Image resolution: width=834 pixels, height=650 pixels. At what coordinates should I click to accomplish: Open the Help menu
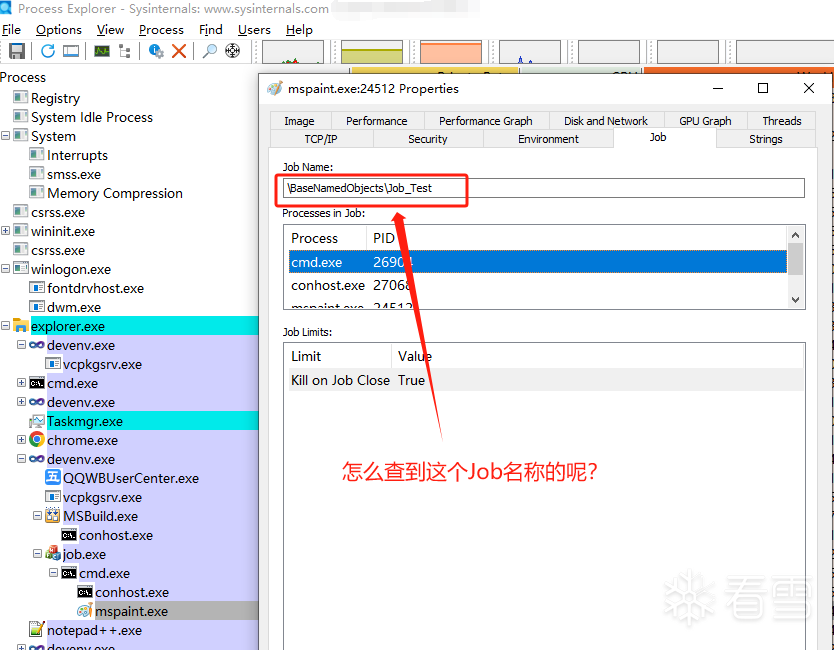tap(299, 30)
